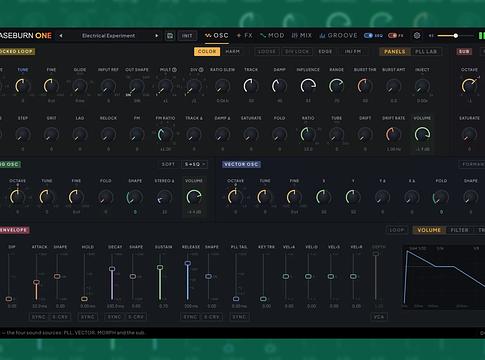The width and height of the screenshot is (485, 360).
Task: Click the TUBE knob
Action: point(336,134)
